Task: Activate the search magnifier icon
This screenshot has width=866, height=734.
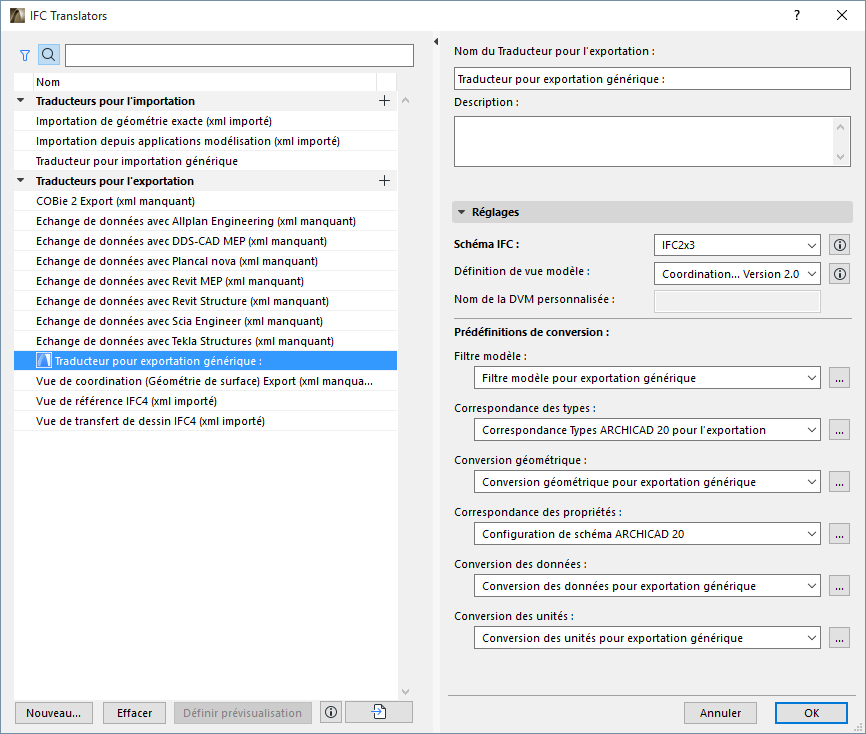Action: pos(48,55)
